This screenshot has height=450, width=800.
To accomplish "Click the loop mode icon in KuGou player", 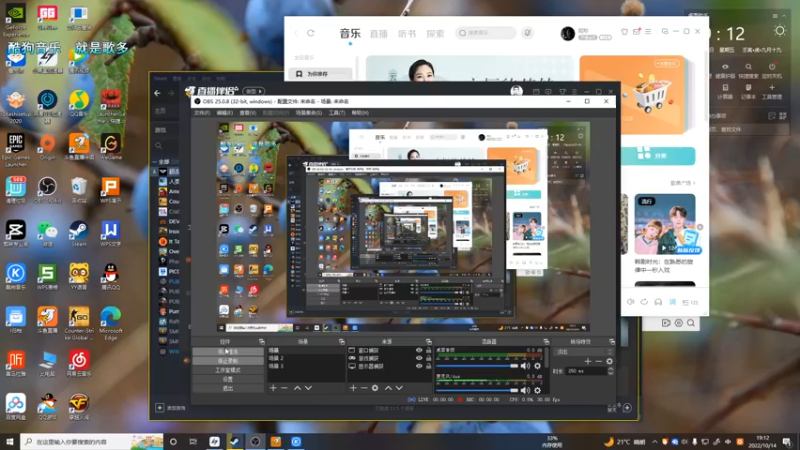I will (x=644, y=302).
